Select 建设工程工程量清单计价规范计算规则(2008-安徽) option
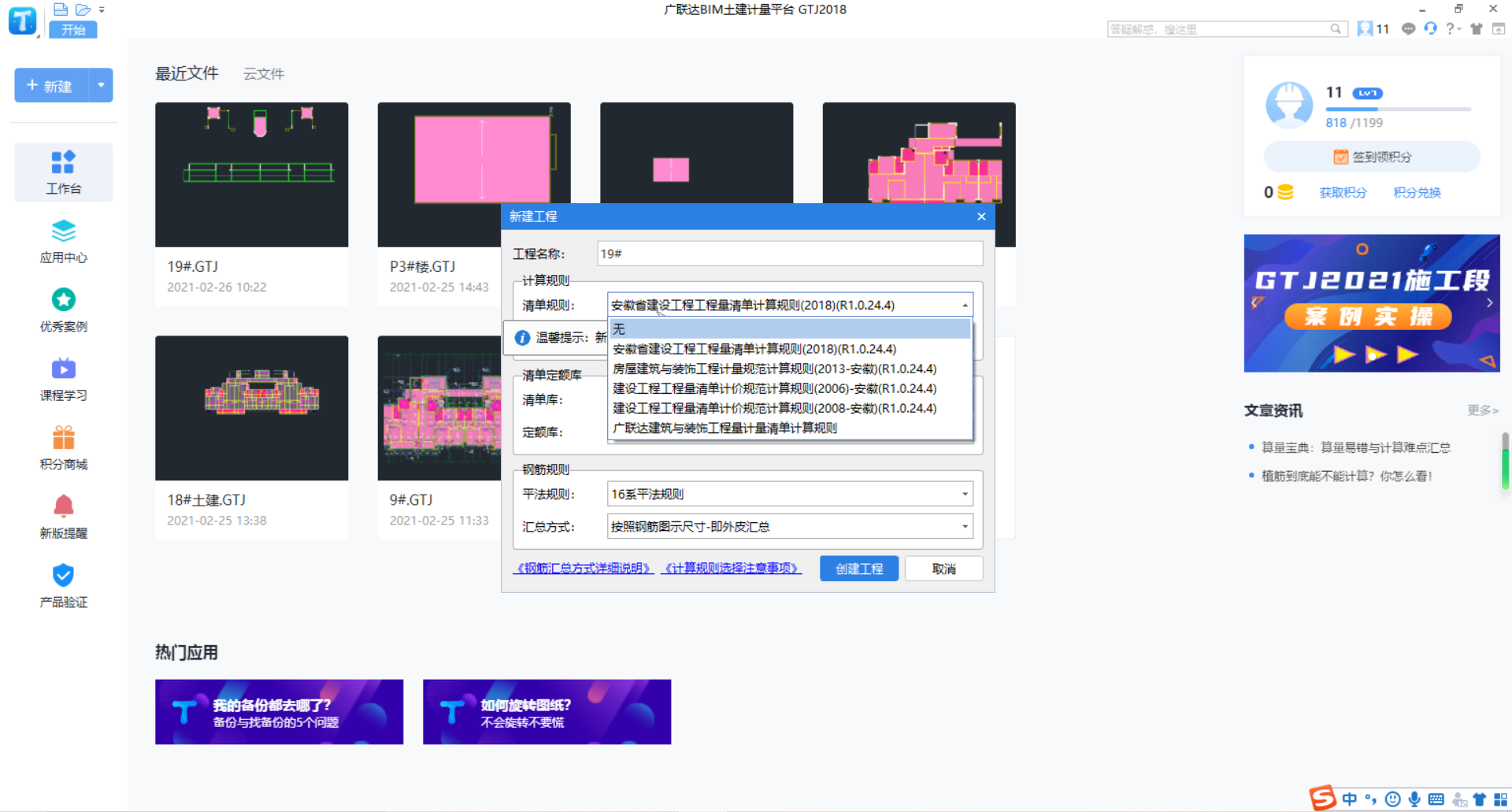This screenshot has height=812, width=1512. pyautogui.click(x=791, y=408)
